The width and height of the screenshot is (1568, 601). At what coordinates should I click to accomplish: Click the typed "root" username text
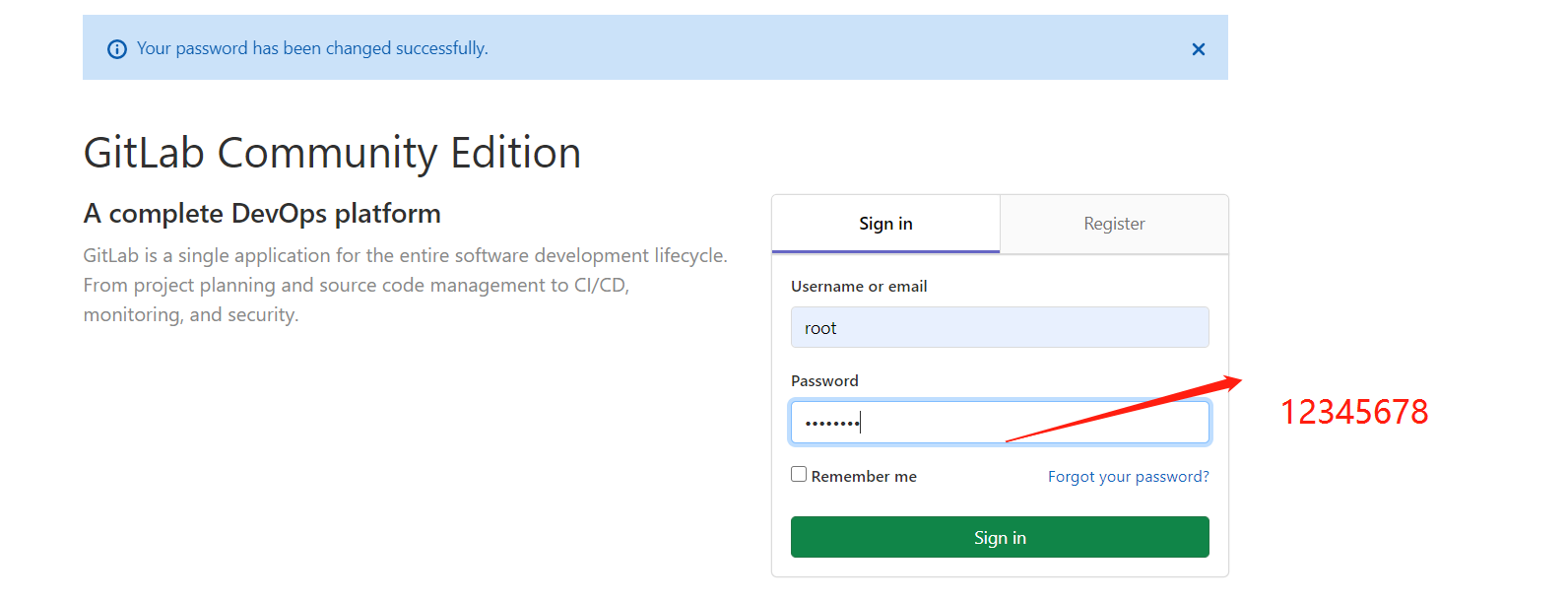820,329
